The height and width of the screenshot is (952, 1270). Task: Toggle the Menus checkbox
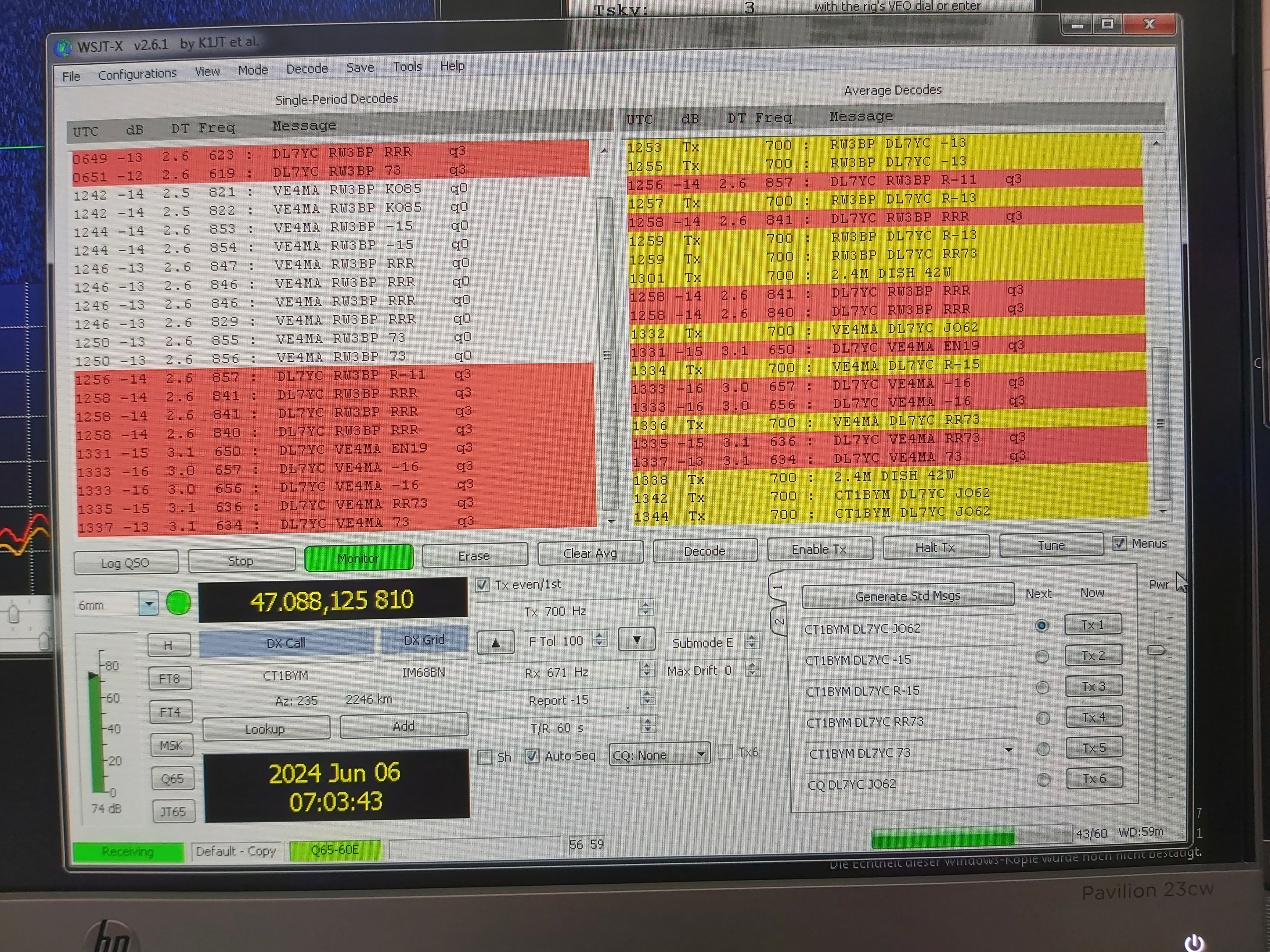[1120, 543]
